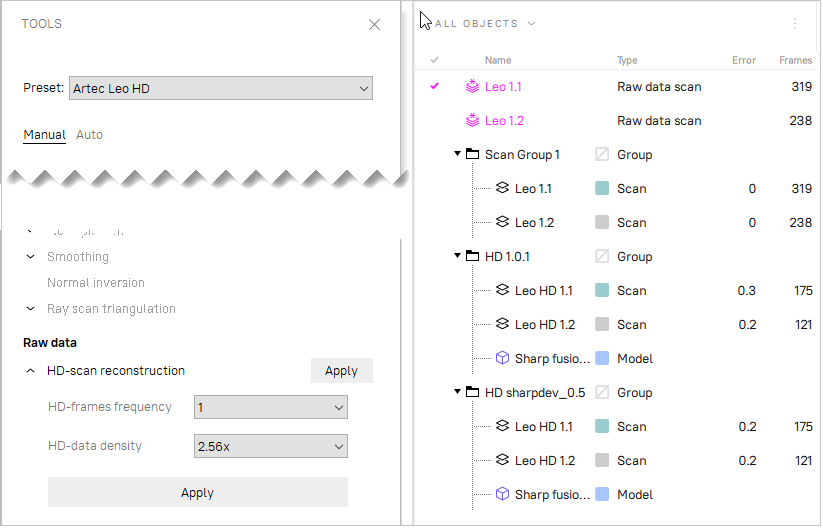This screenshot has width=823, height=528.
Task: Select the Smoothing tool label
Action: (78, 257)
